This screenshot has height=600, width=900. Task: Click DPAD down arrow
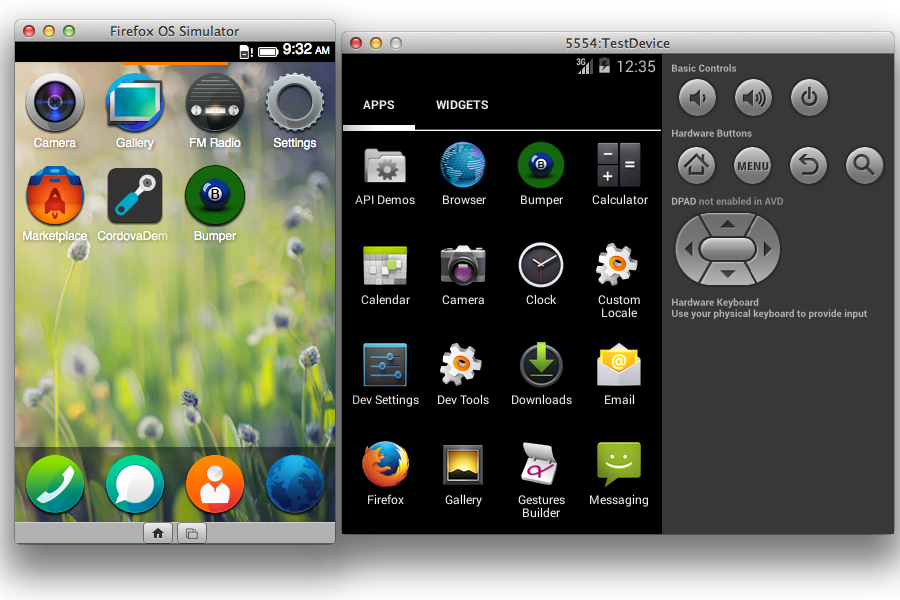click(x=728, y=274)
